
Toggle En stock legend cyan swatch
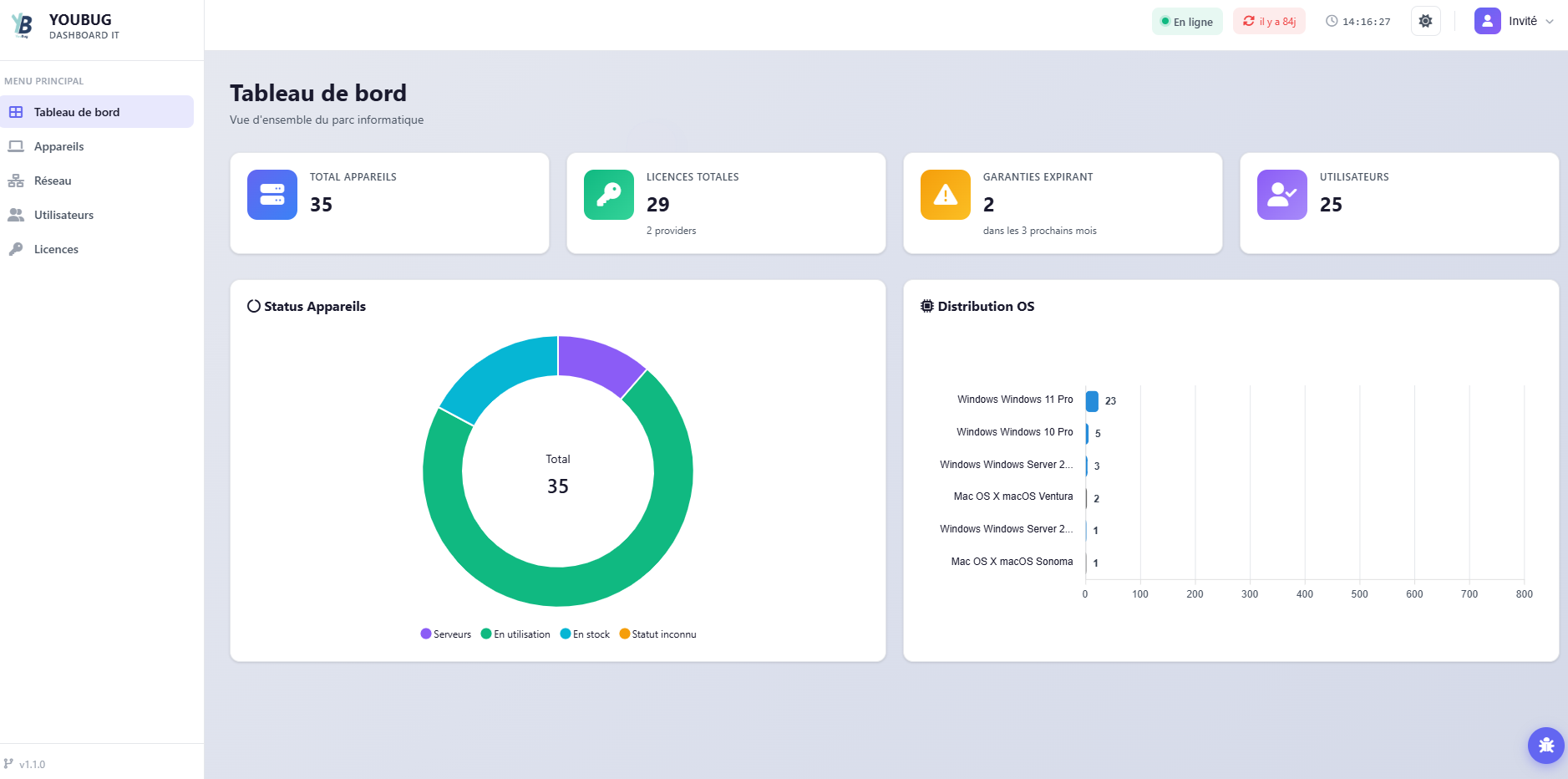(x=566, y=634)
